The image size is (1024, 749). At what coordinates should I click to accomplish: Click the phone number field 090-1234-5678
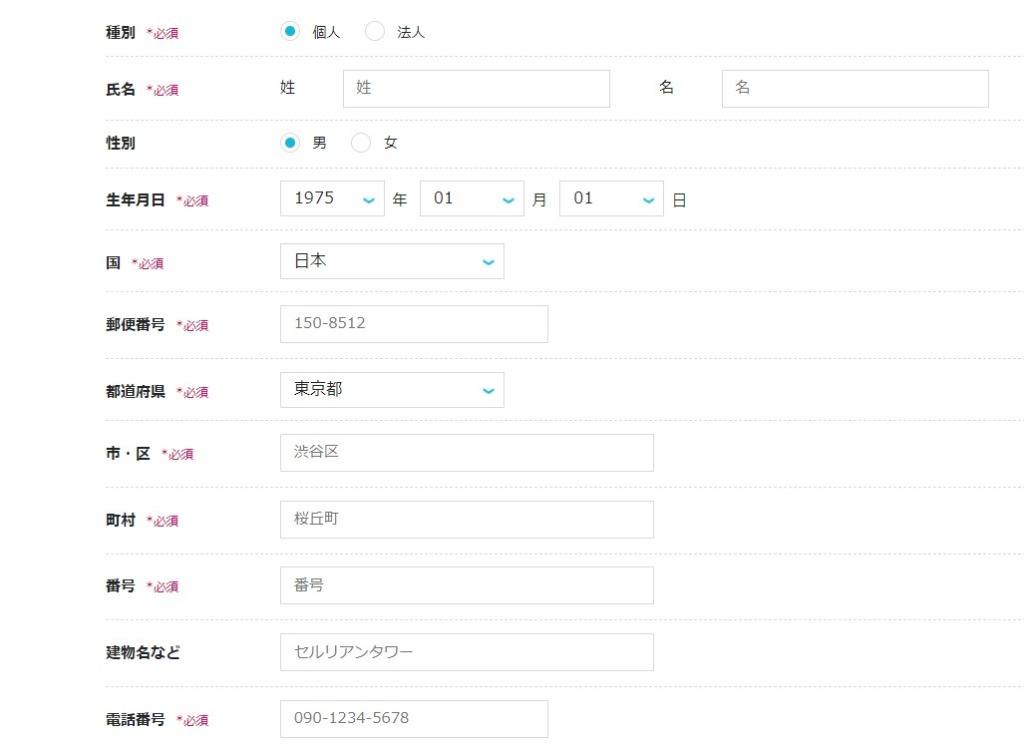pyautogui.click(x=414, y=719)
